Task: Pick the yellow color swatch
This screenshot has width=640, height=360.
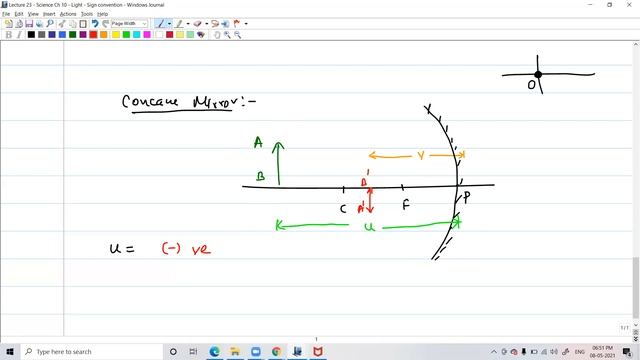Action: click(116, 35)
